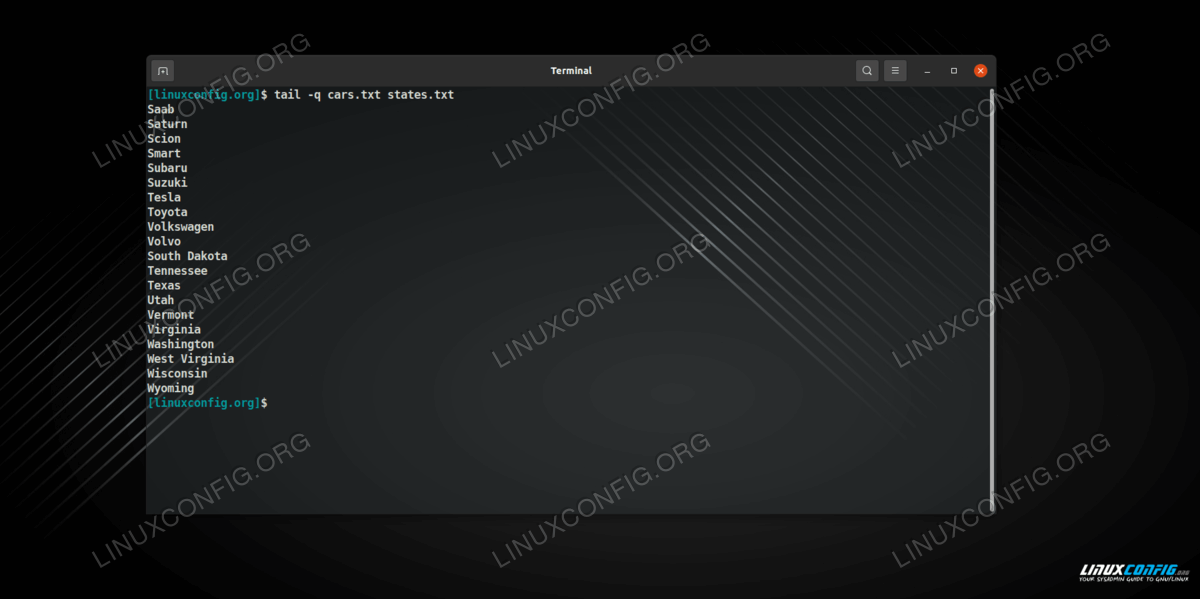Click the West Virginia output line

click(x=190, y=359)
